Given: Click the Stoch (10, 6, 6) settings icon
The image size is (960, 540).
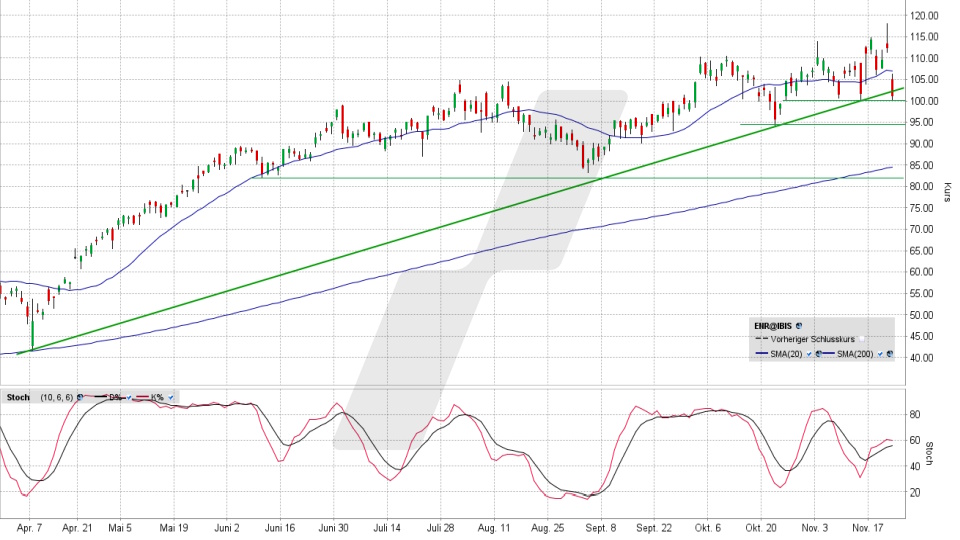Looking at the screenshot, I should point(78,397).
